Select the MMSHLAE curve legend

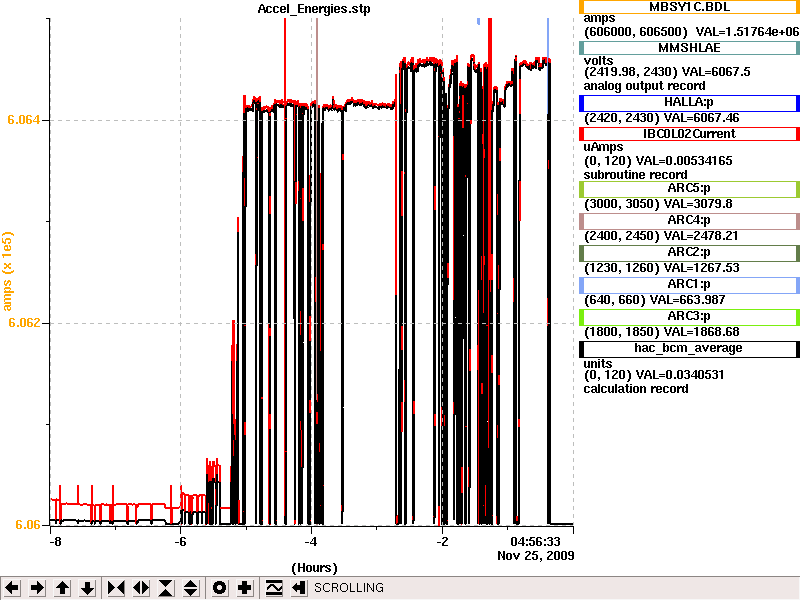(689, 48)
